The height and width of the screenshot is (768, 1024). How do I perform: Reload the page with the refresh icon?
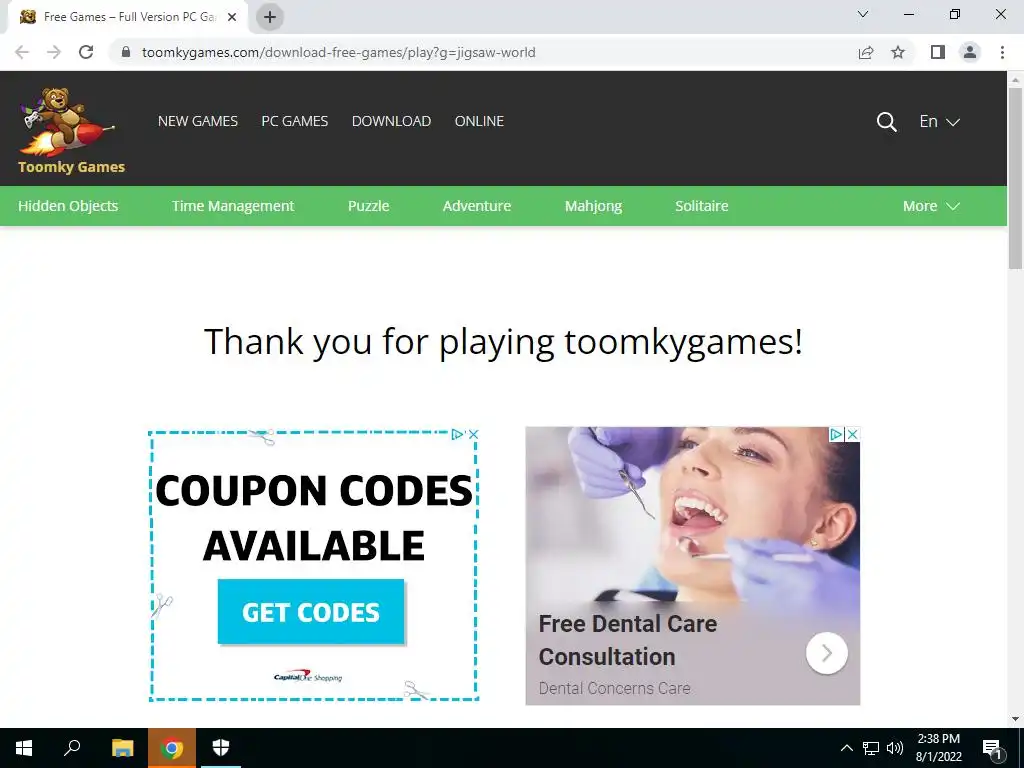(x=86, y=52)
